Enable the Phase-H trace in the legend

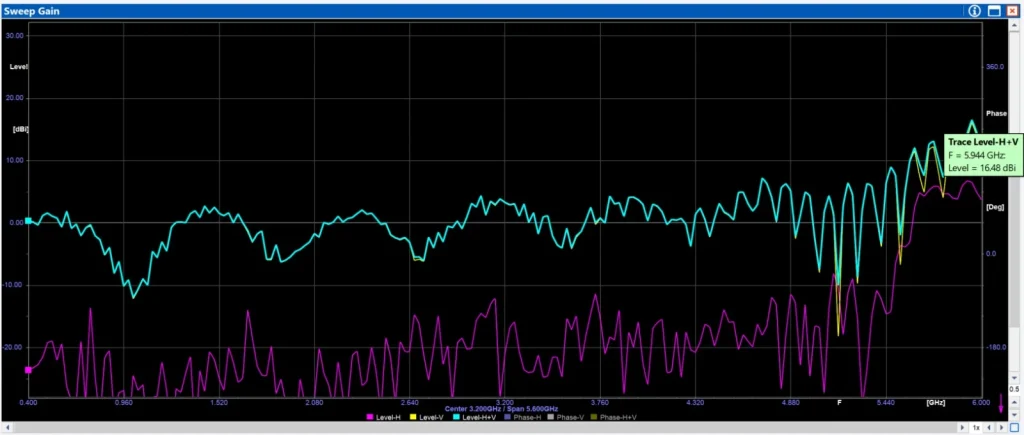(x=524, y=417)
